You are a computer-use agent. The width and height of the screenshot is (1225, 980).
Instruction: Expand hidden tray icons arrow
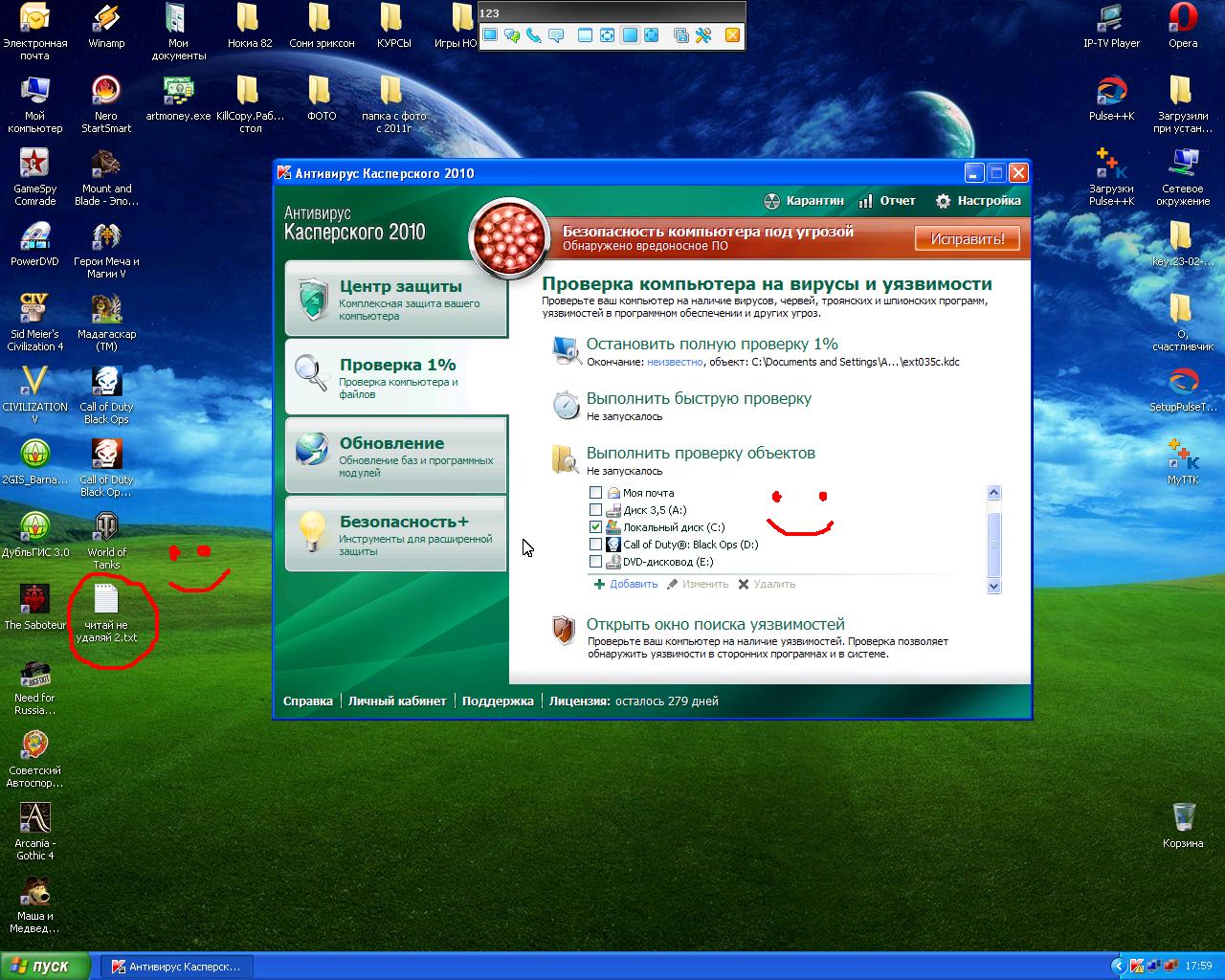[x=1118, y=967]
